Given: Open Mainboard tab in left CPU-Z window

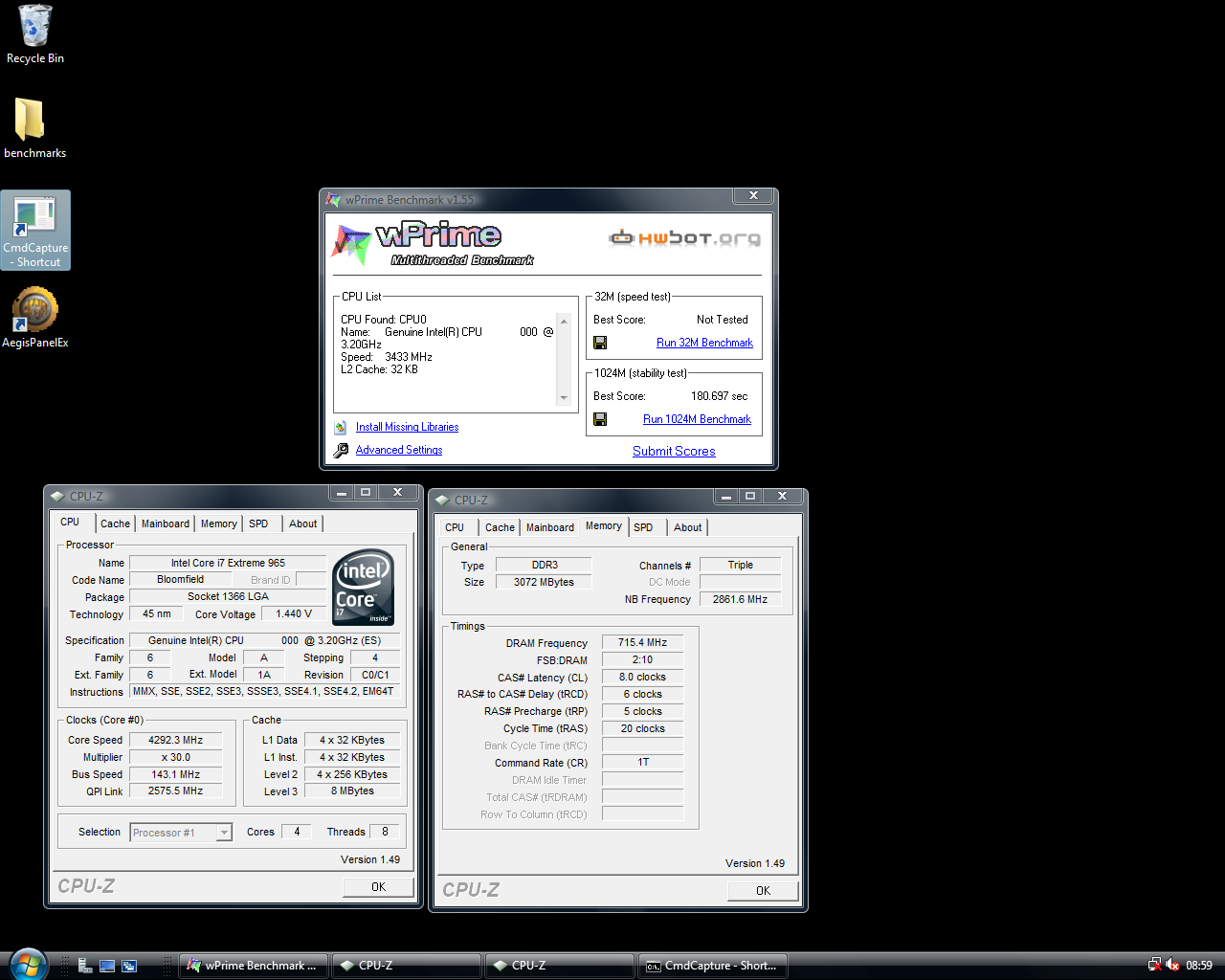Looking at the screenshot, I should [166, 523].
